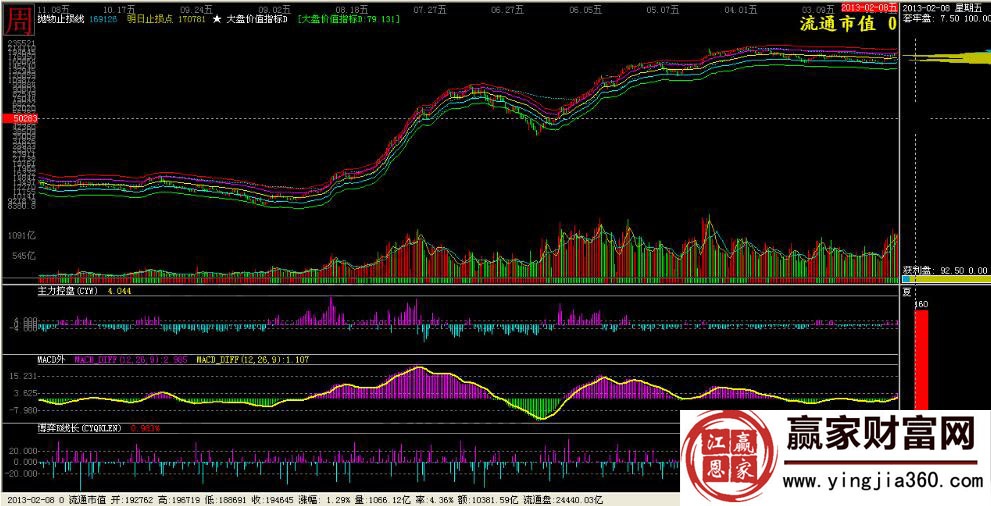Click the red 周 weekly period icon
991x506 pixels.
click(x=17, y=19)
